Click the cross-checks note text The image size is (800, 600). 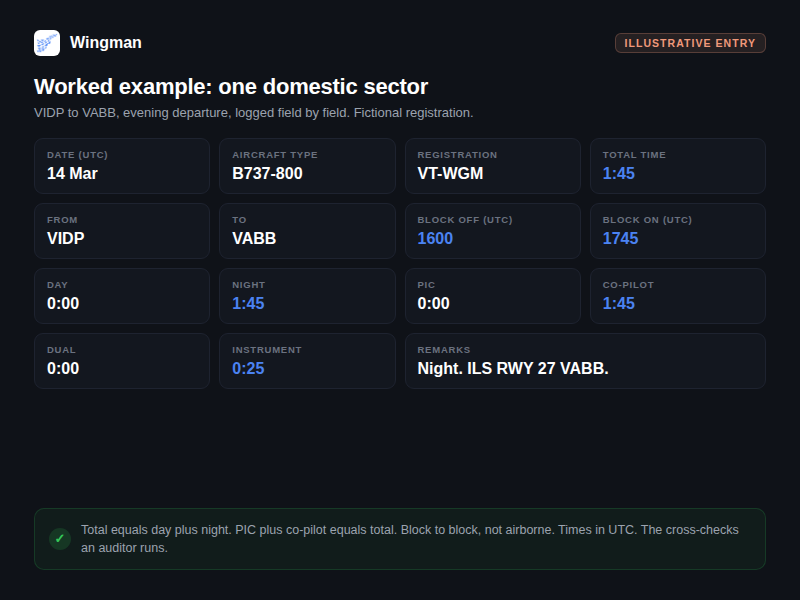coord(410,539)
